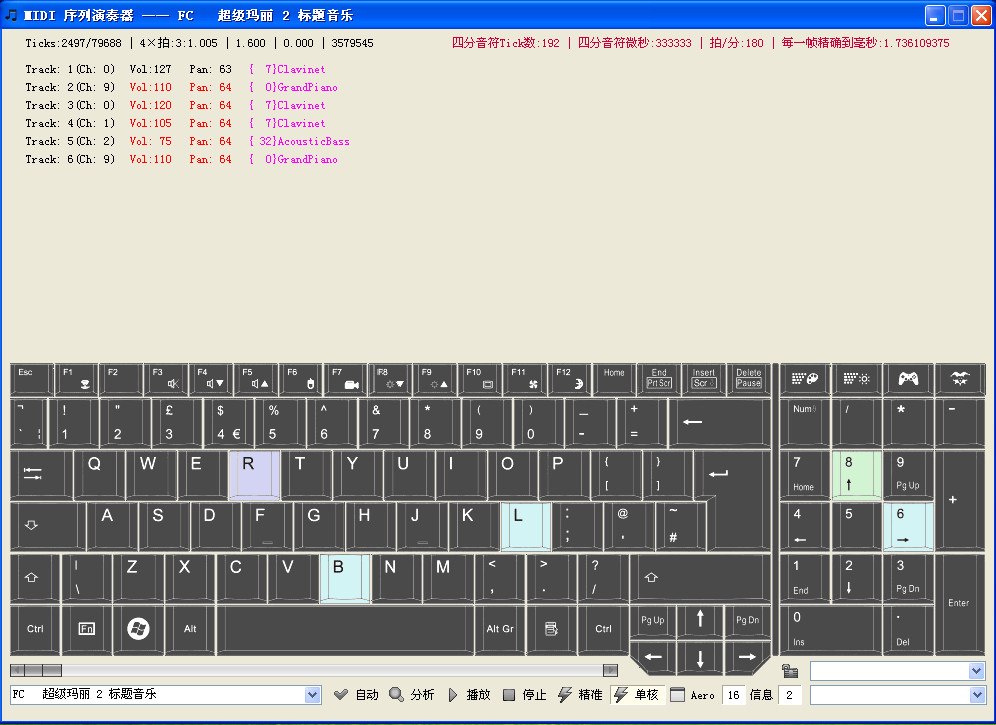
Task: Click the highlighted R key
Action: (254, 475)
